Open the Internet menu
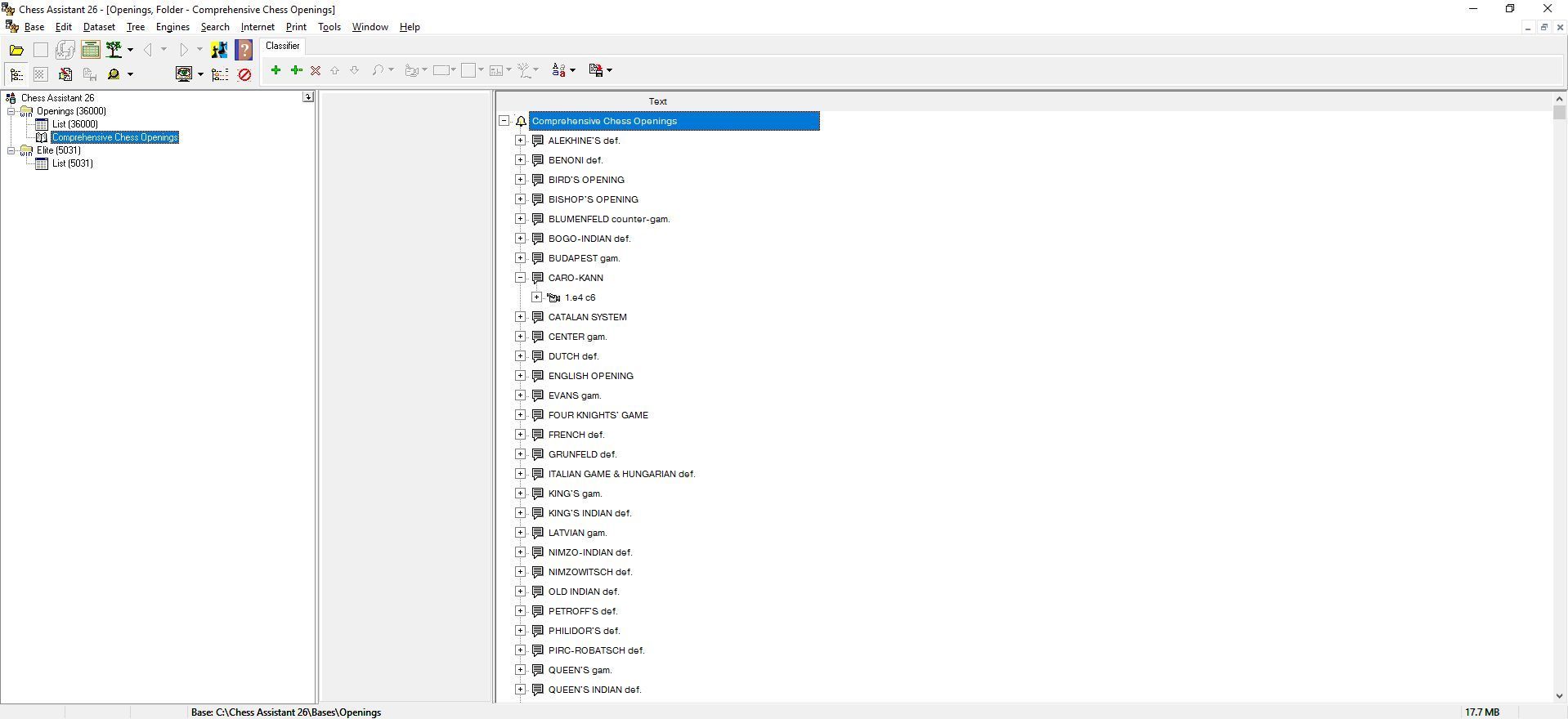Viewport: 1568px width, 719px height. 258,27
